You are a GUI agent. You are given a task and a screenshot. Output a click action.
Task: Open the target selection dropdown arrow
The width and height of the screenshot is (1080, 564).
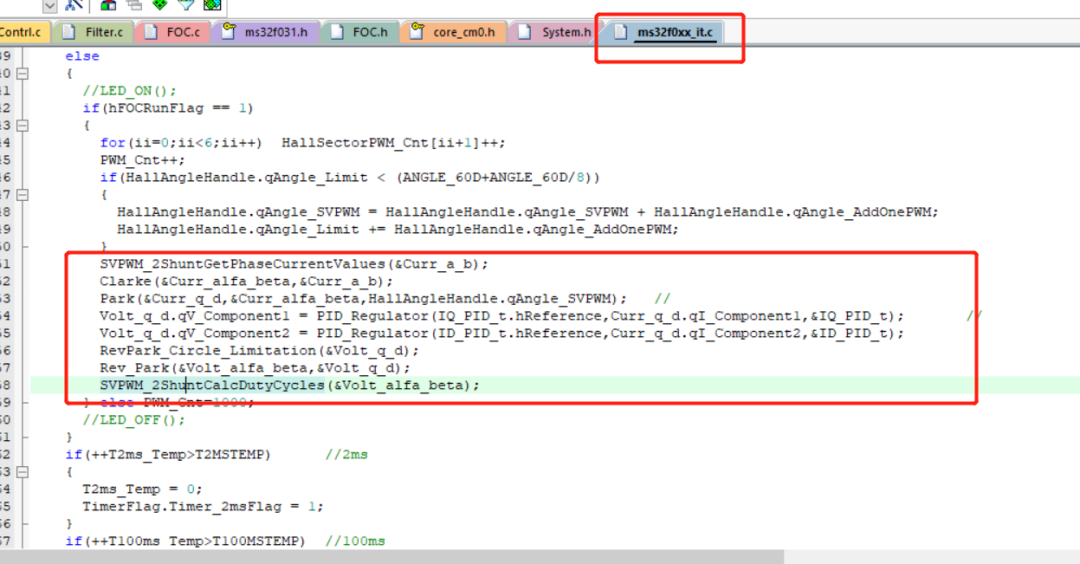[x=50, y=6]
